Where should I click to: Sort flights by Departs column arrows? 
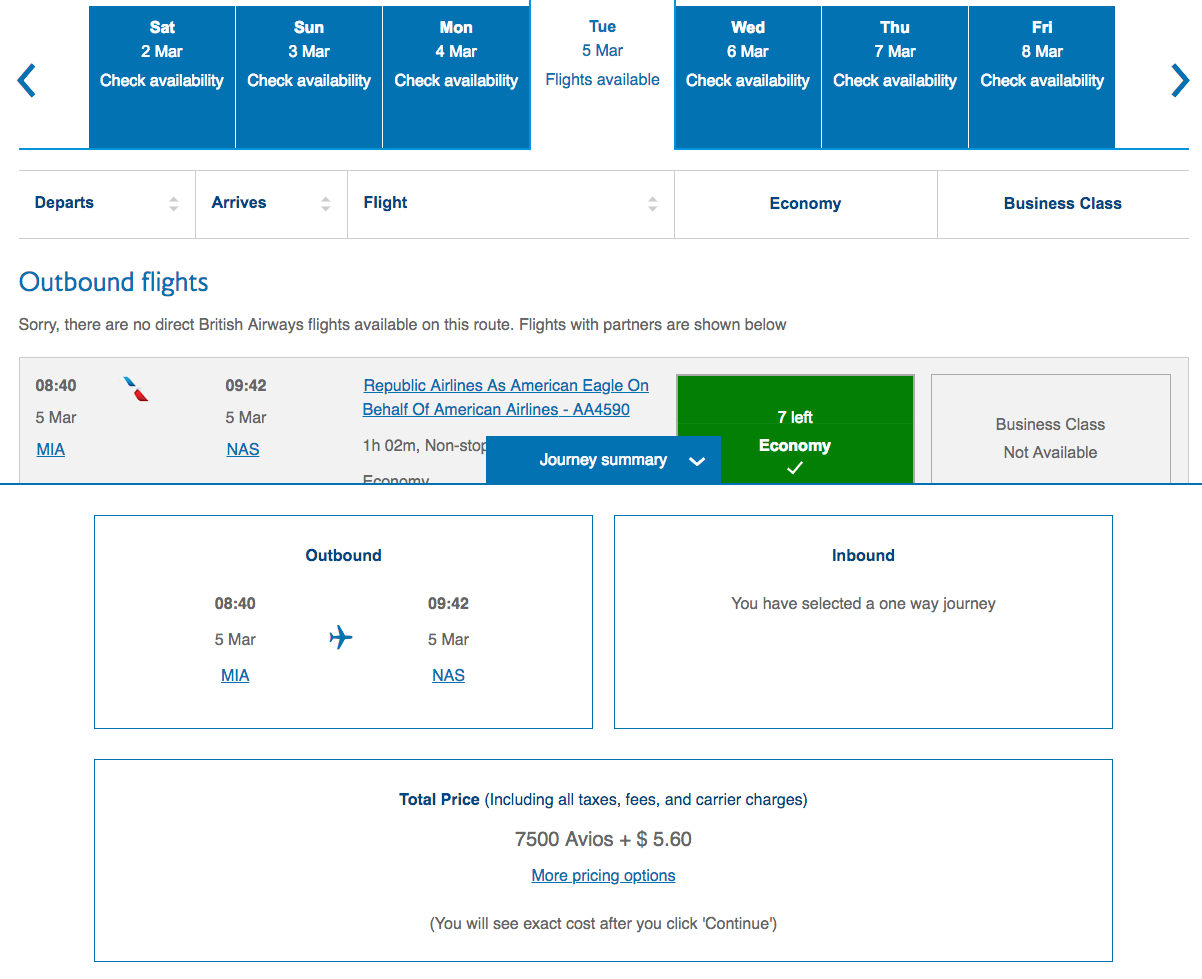coord(174,204)
